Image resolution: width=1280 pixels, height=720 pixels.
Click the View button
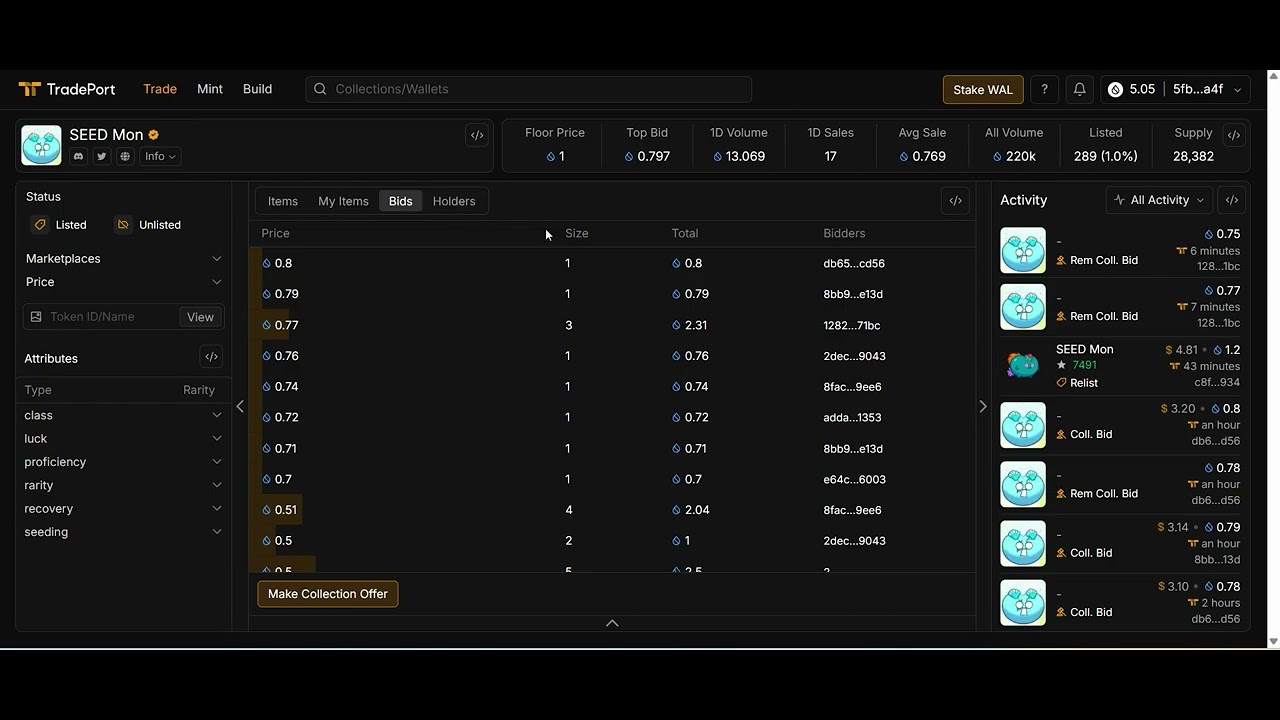point(200,317)
